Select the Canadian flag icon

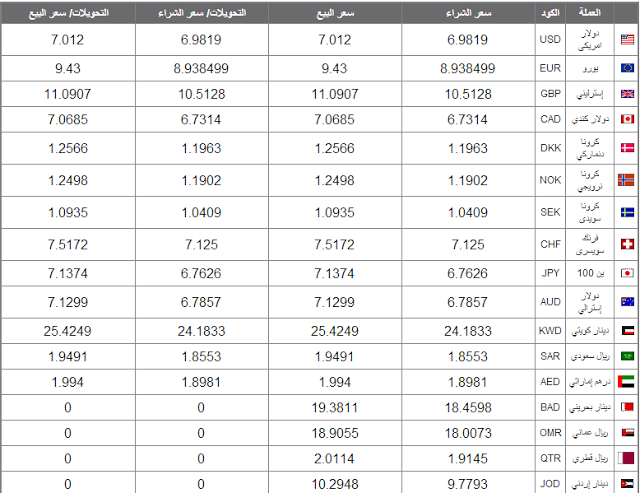[627, 120]
